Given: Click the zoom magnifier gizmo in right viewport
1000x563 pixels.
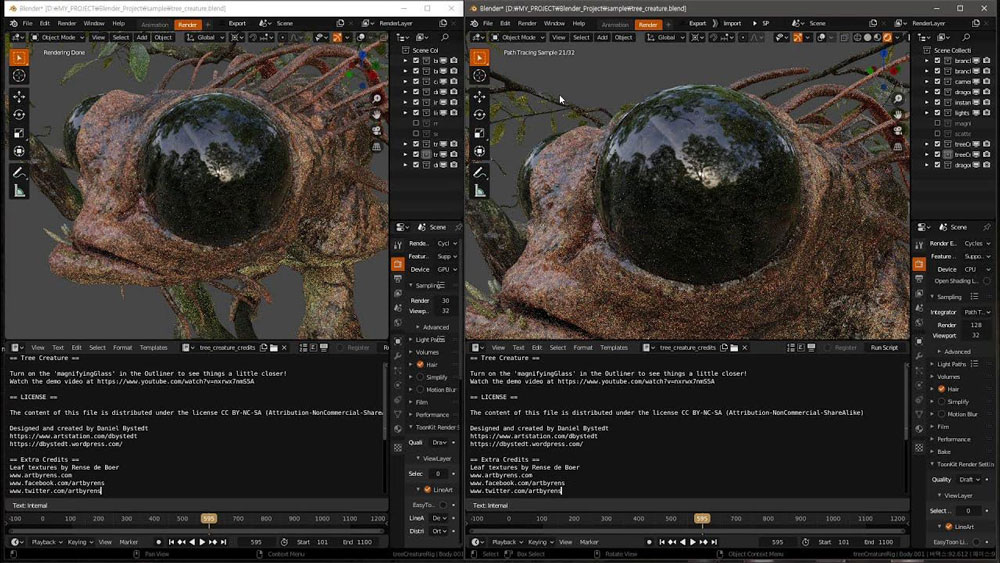Looking at the screenshot, I should [x=898, y=99].
